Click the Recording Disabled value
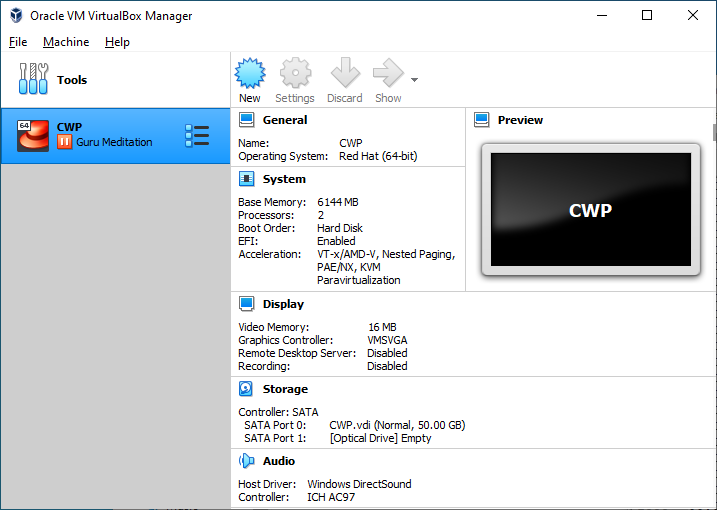This screenshot has height=510, width=717. click(387, 366)
